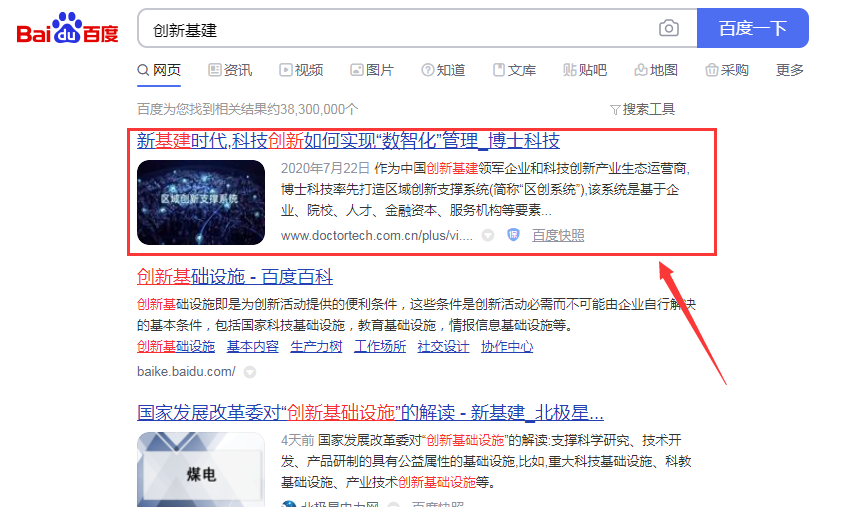Open 国家发展改革委对“创新基础设施”的解读 result title
The image size is (851, 507).
tap(370, 413)
